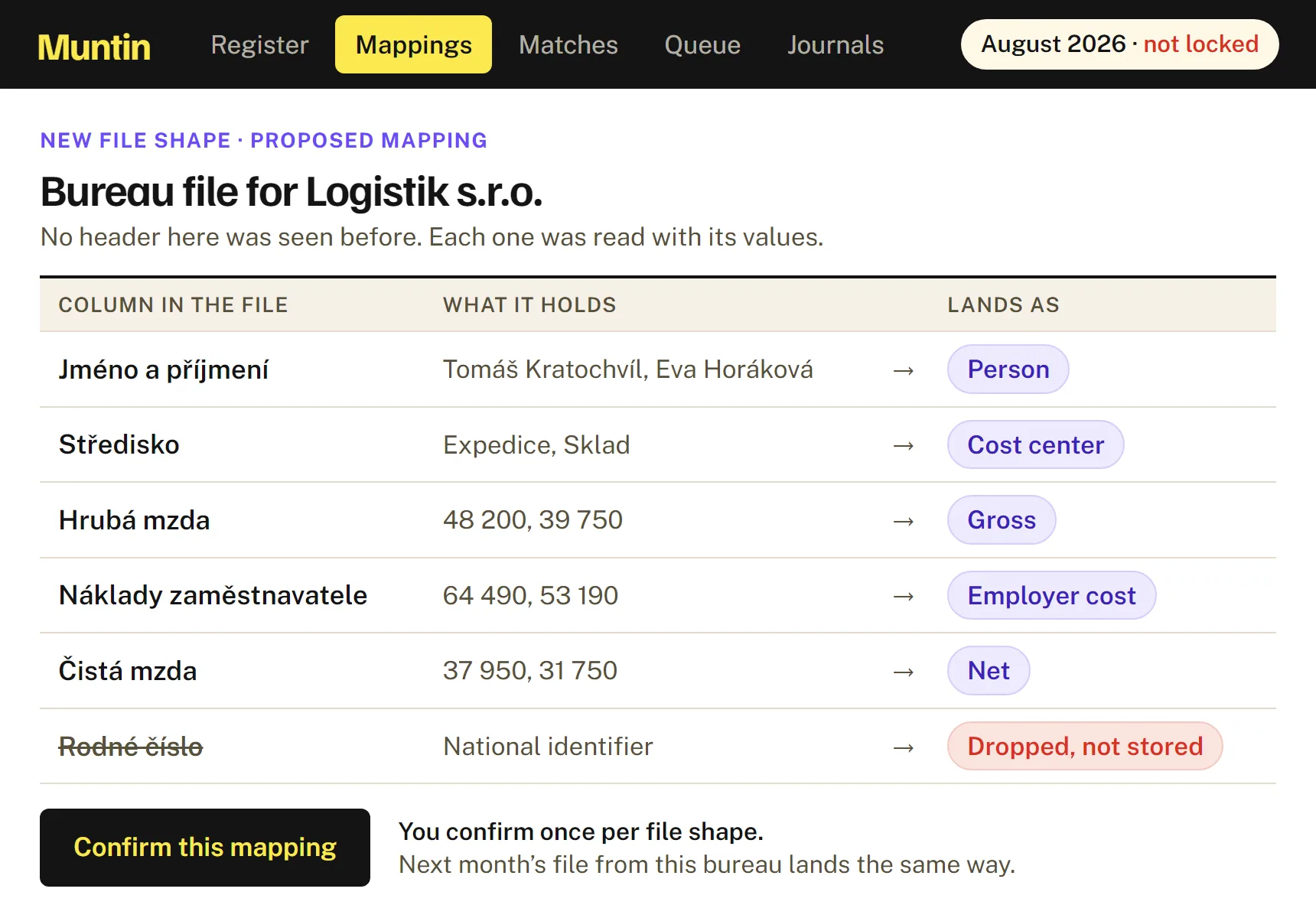The height and width of the screenshot is (918, 1316).
Task: Click the arrow in the Rodné číslo row
Action: click(x=904, y=747)
